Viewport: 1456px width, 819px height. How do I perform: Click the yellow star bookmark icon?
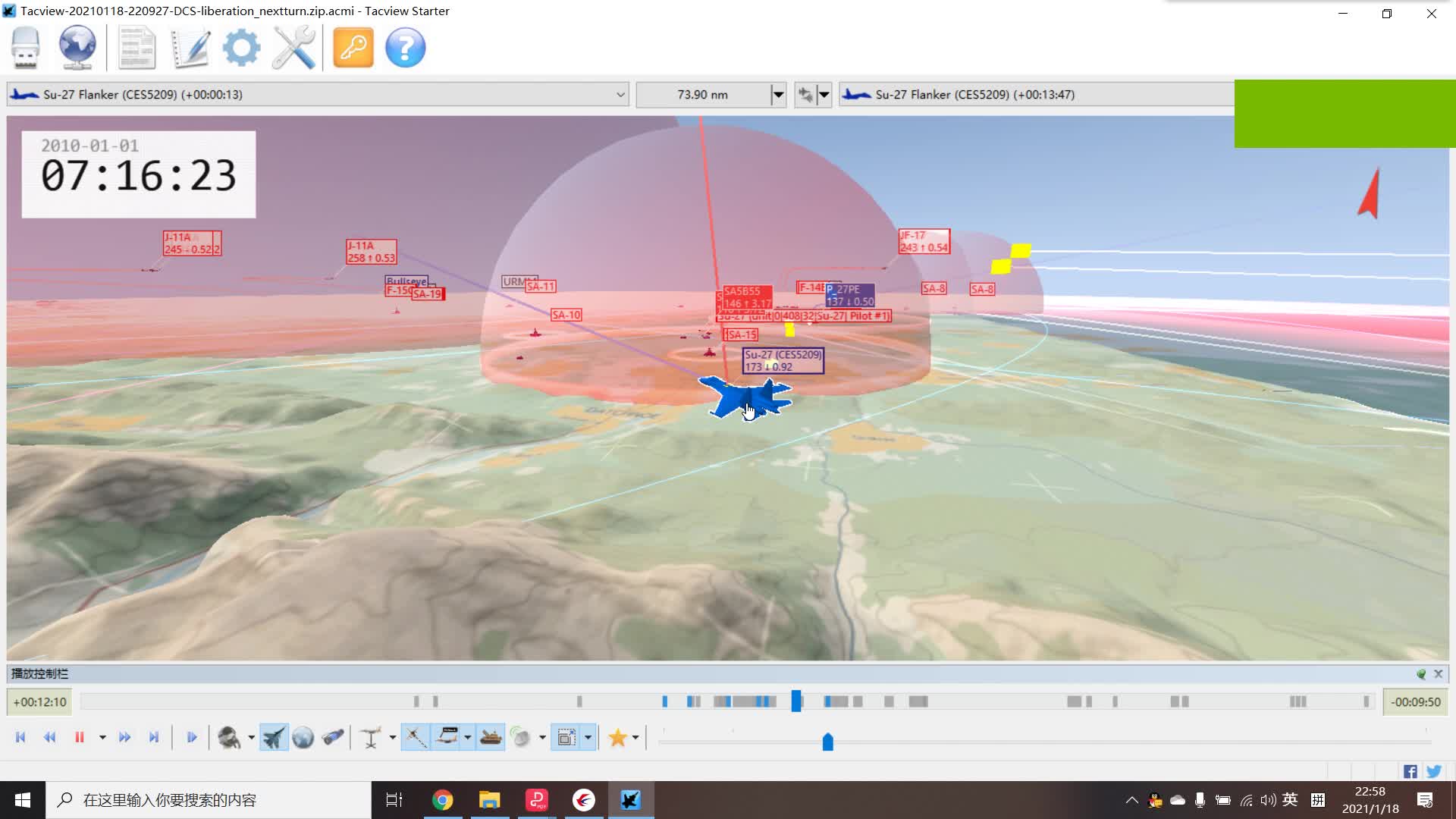click(x=617, y=737)
